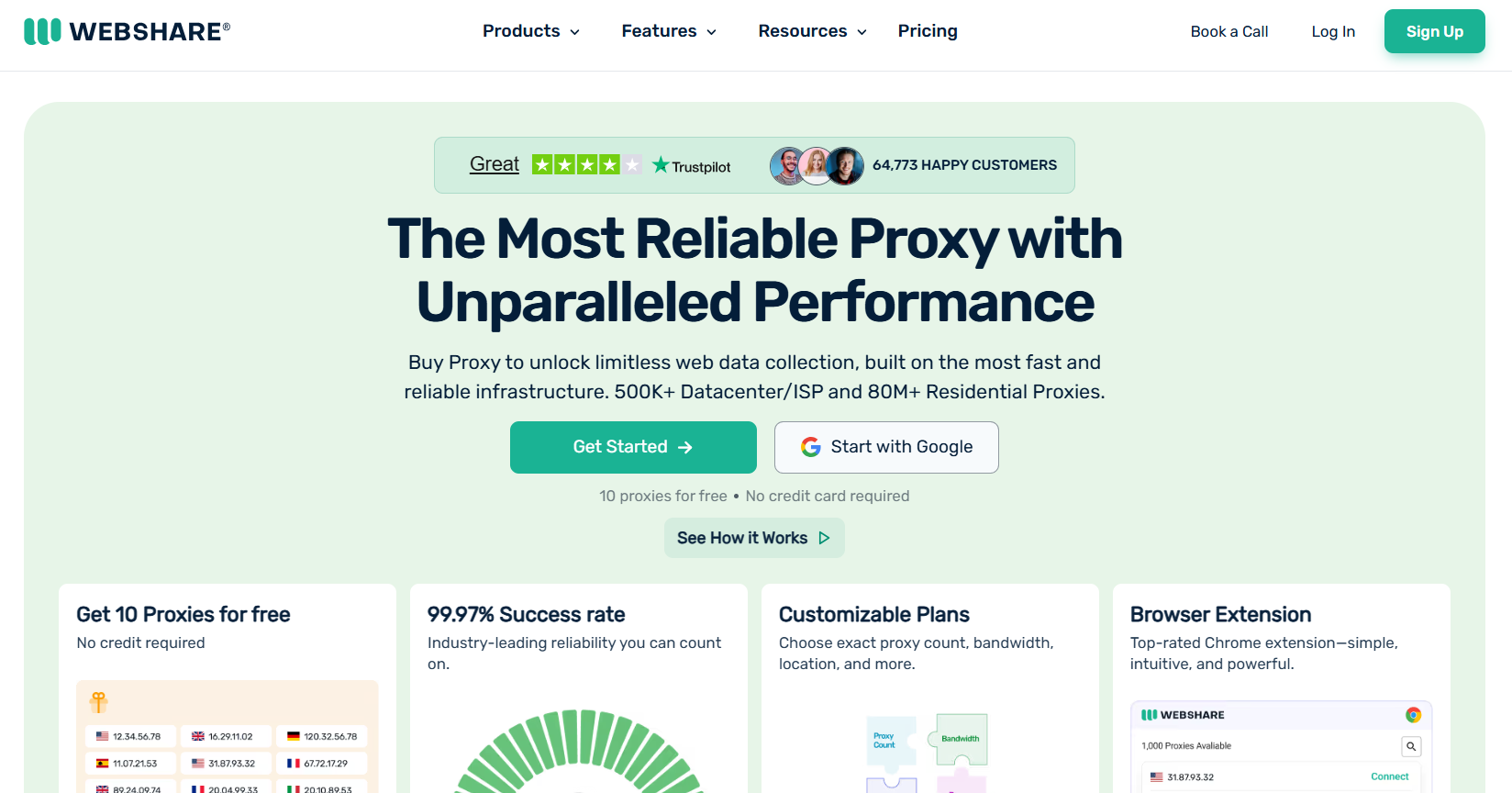Click the Chrome icon in the extension preview

[1413, 715]
